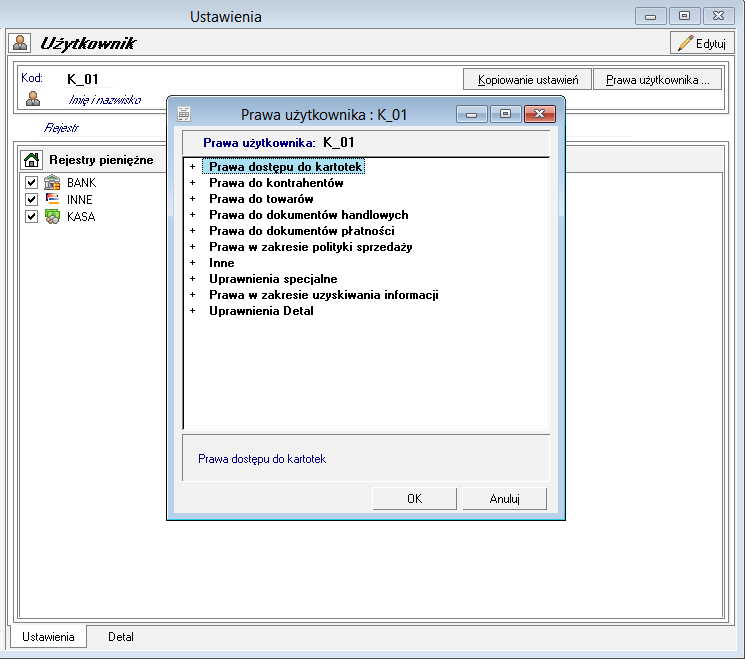Click the Rejestry pieniężne header
Image resolution: width=745 pixels, height=659 pixels.
coord(101,160)
